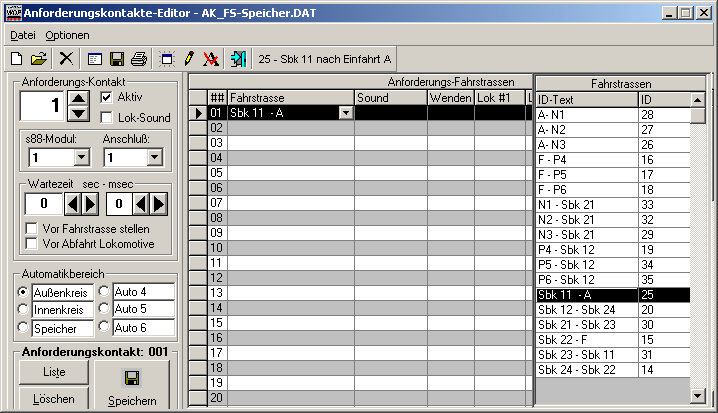Select the Auto 6 radio button

(104, 326)
